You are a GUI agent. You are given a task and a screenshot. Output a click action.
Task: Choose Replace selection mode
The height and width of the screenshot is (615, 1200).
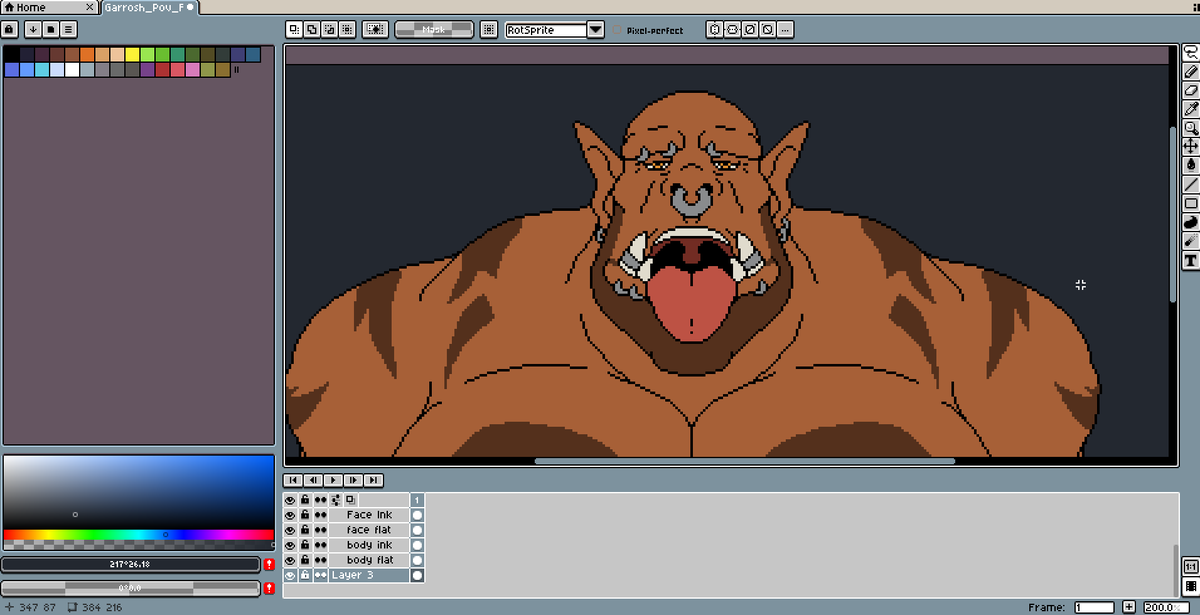coord(294,30)
